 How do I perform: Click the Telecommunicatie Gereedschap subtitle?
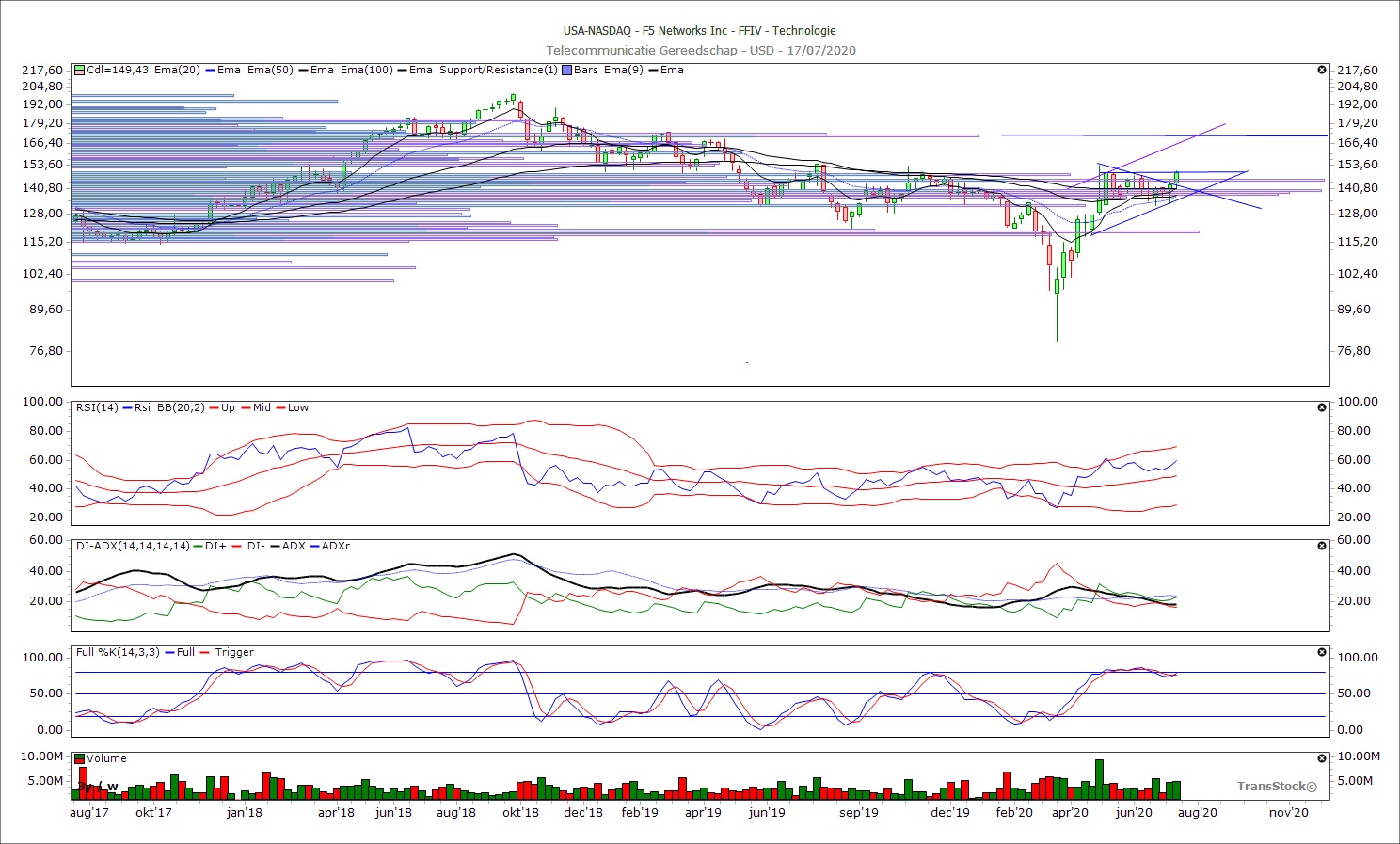click(642, 51)
